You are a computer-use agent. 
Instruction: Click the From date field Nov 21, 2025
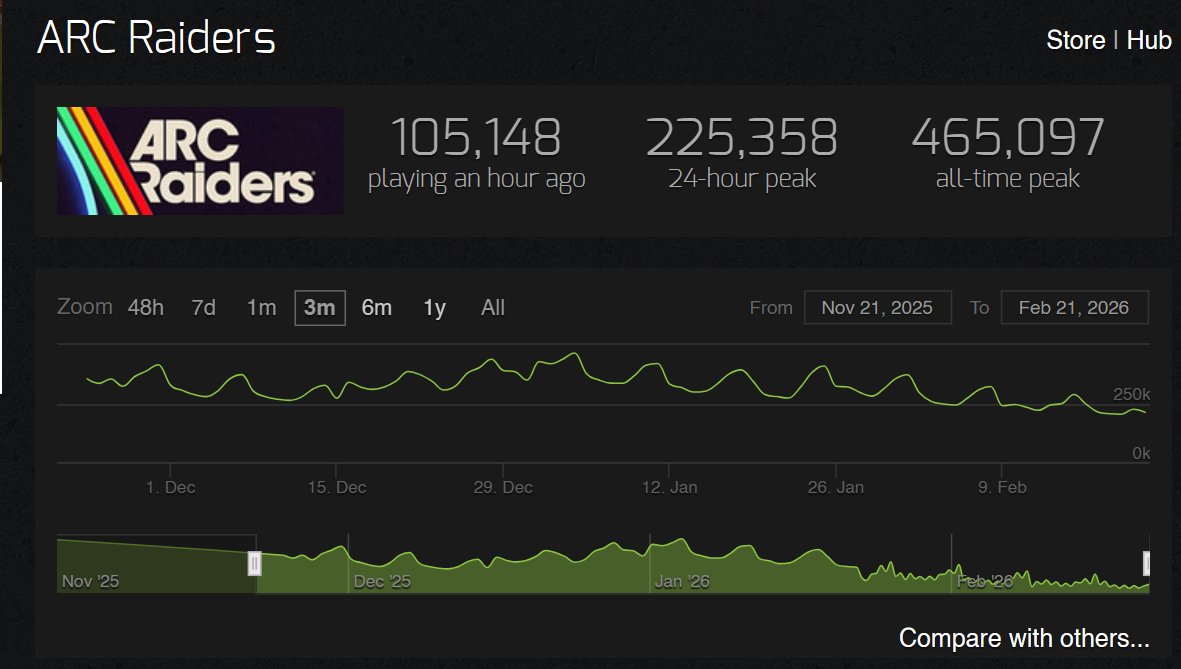coord(877,307)
